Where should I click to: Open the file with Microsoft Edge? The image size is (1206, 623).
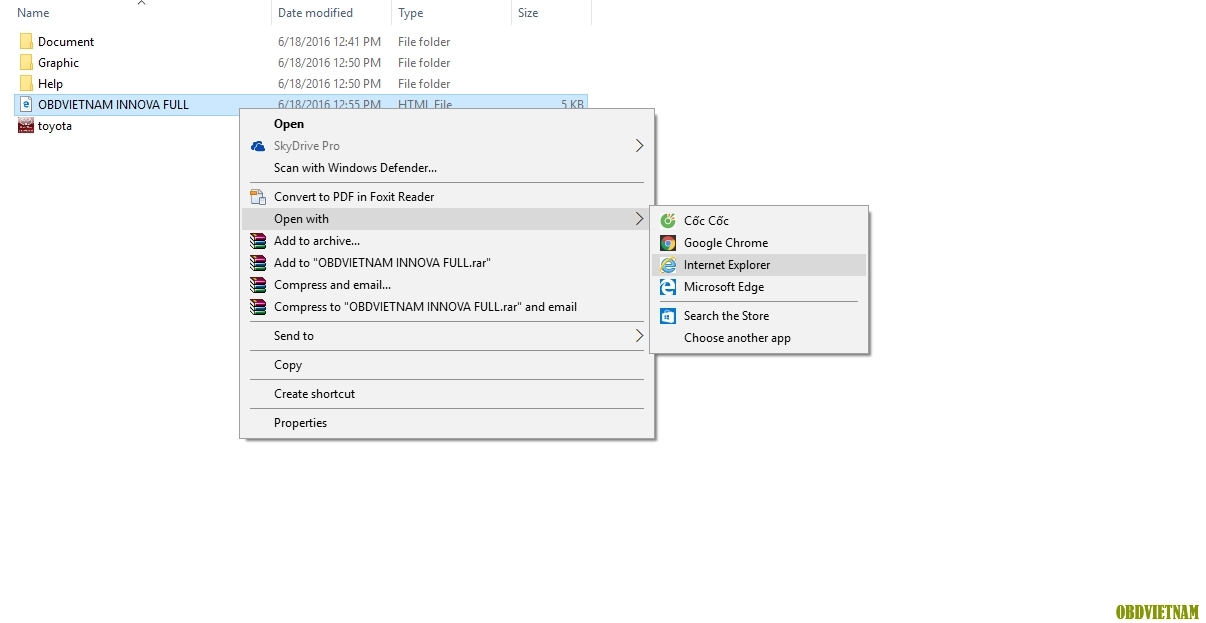tap(759, 287)
